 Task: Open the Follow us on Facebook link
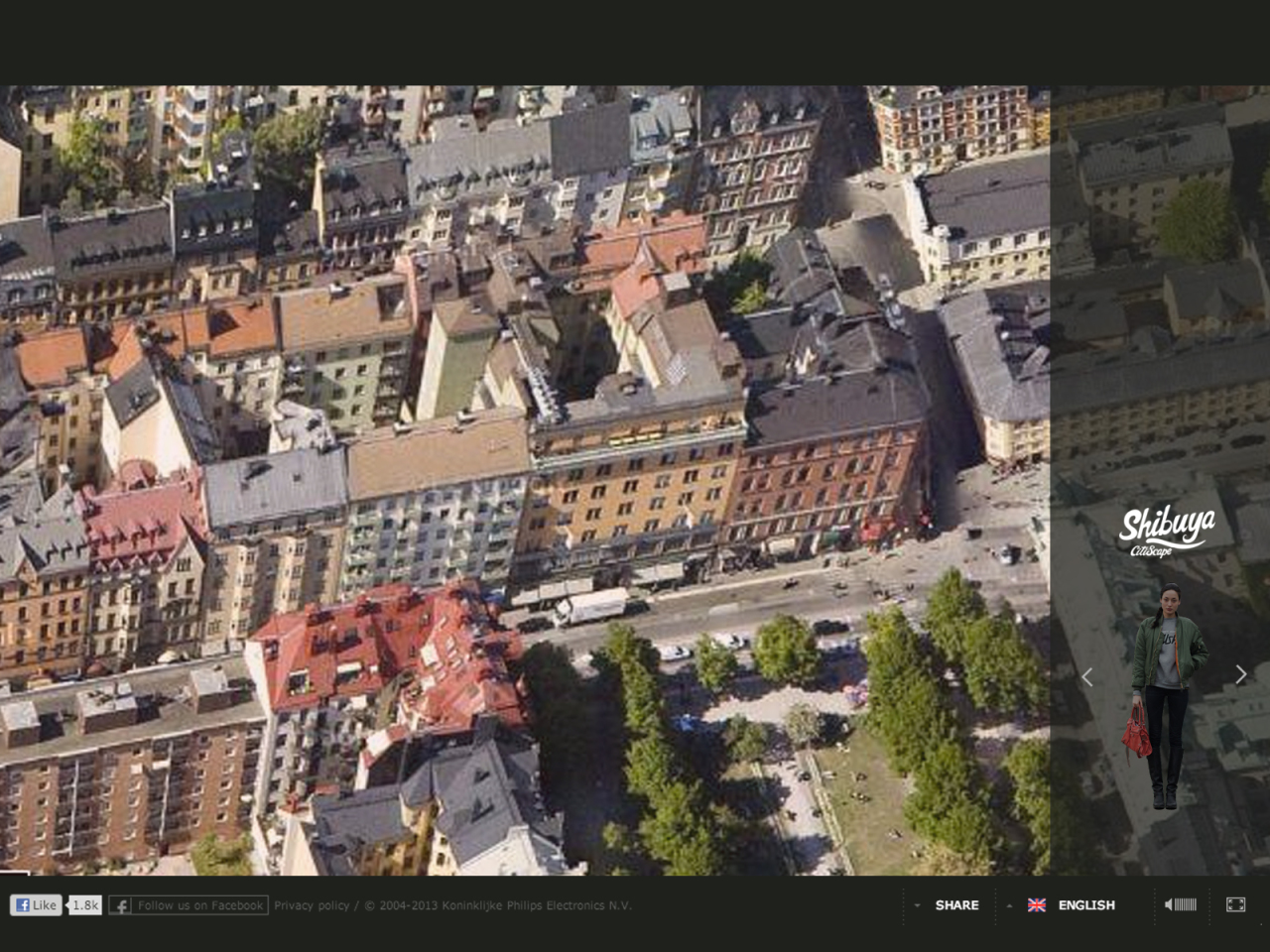199,904
